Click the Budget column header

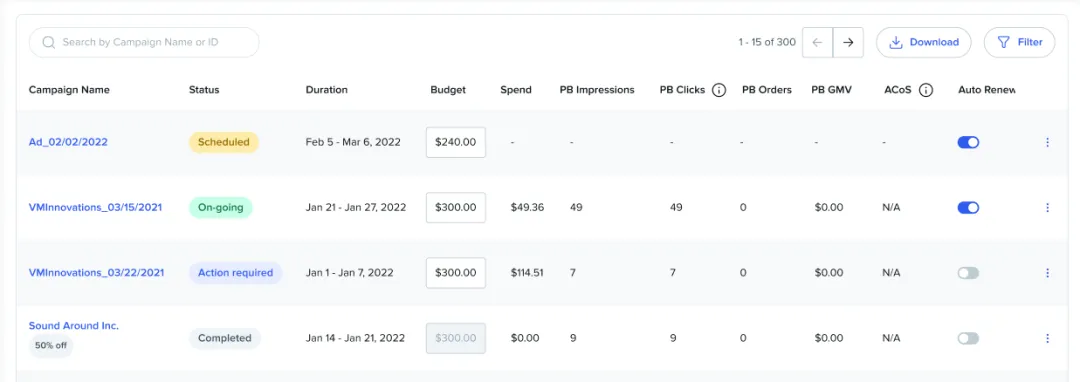tap(448, 90)
